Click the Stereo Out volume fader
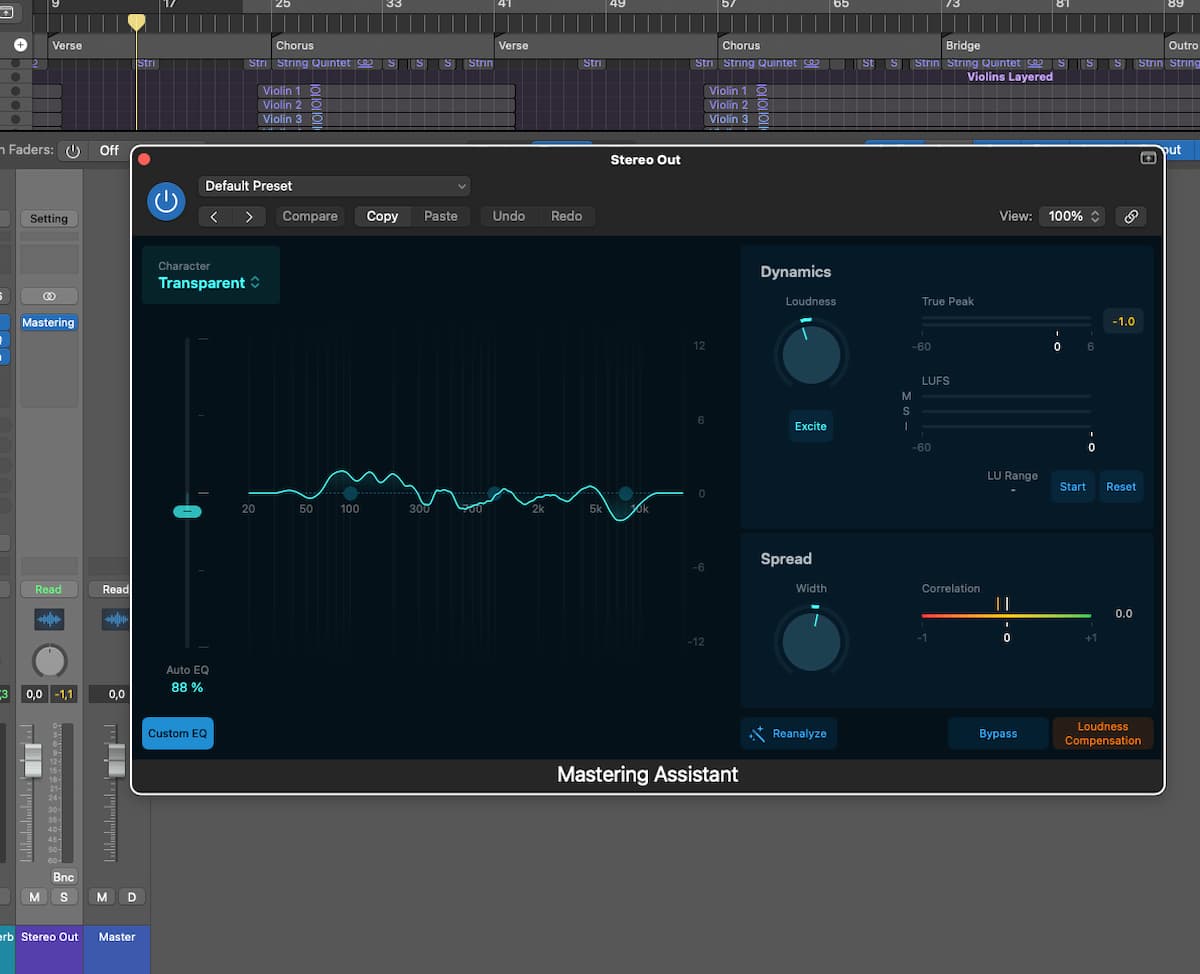 coord(33,761)
